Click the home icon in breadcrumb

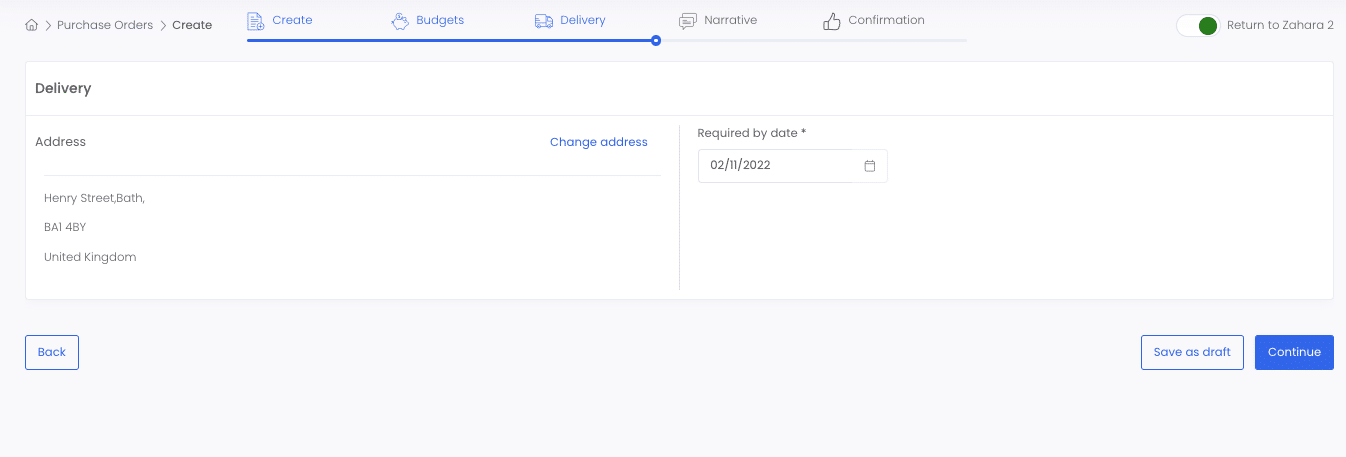[x=31, y=25]
